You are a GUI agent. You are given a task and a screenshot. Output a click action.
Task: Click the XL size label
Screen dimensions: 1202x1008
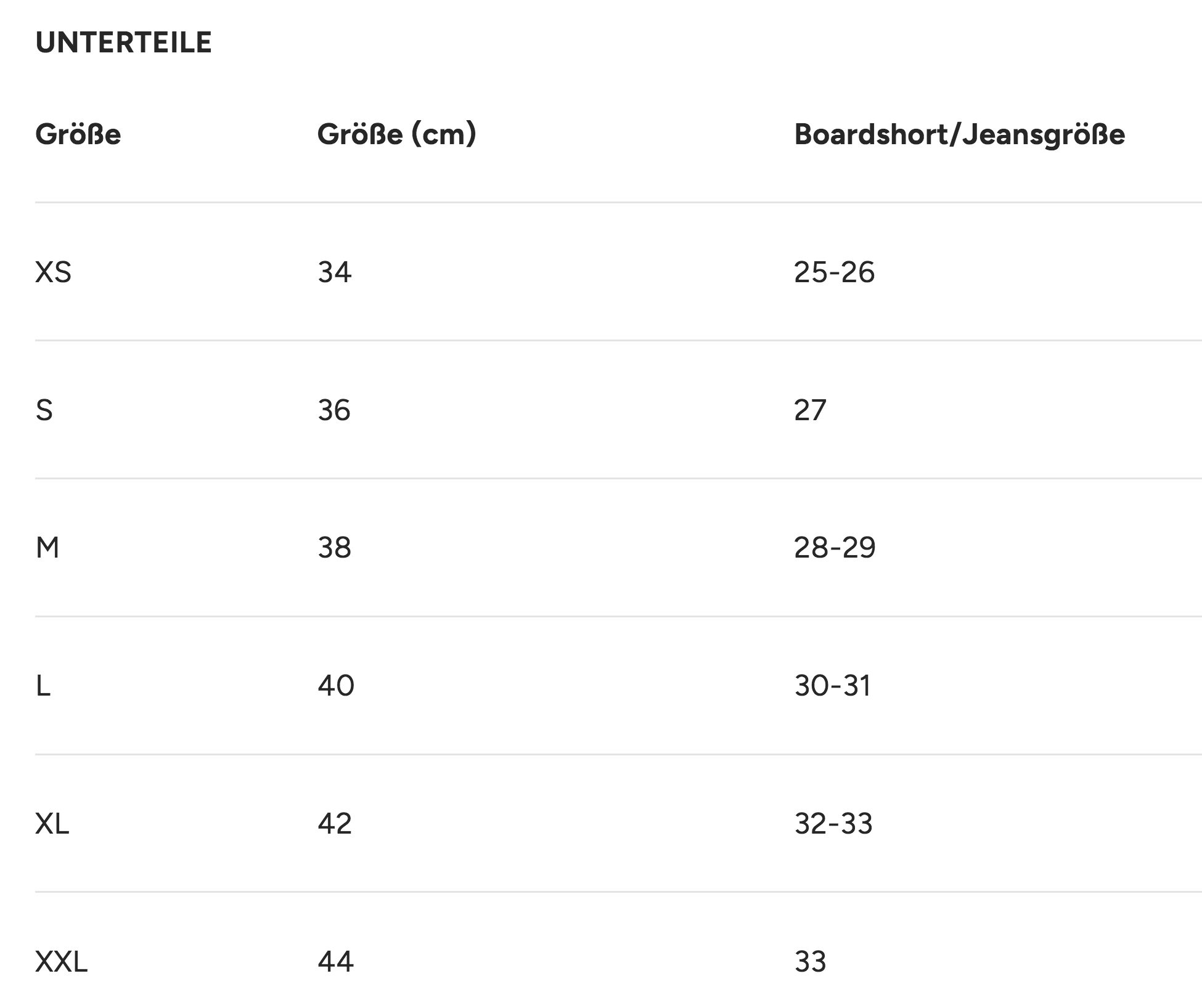(52, 823)
